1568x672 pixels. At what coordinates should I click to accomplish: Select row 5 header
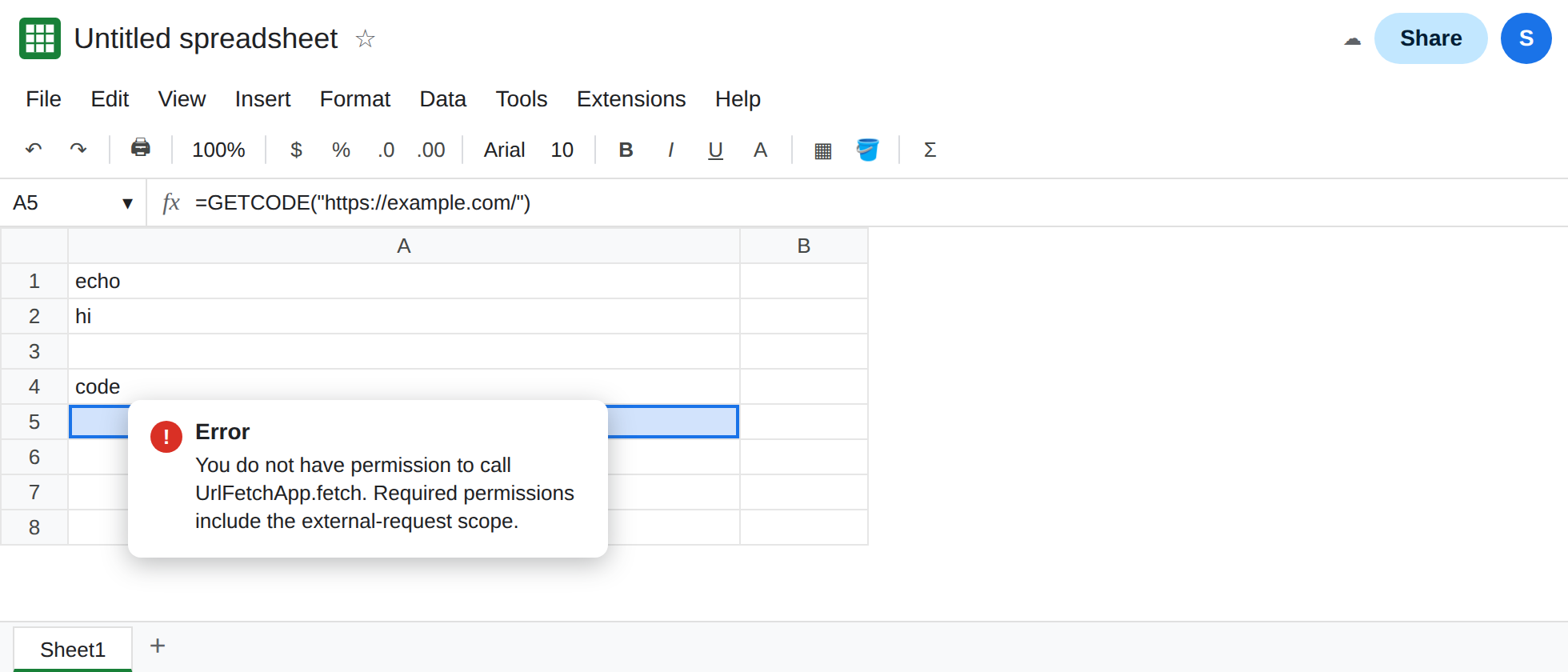(x=34, y=422)
